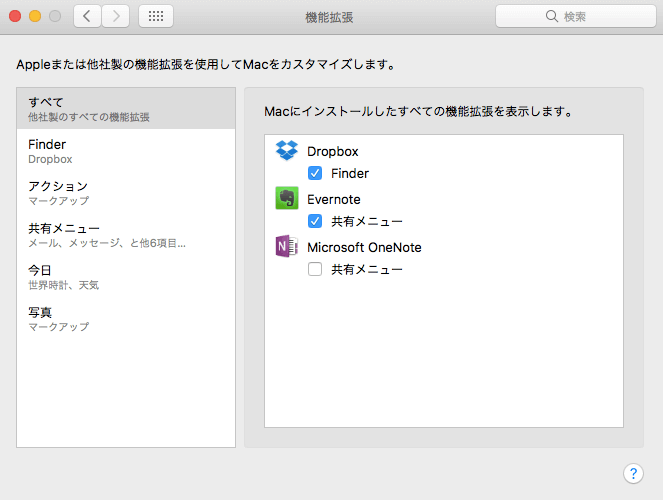Select the 写真 category in sidebar
The width and height of the screenshot is (663, 500).
(x=126, y=319)
